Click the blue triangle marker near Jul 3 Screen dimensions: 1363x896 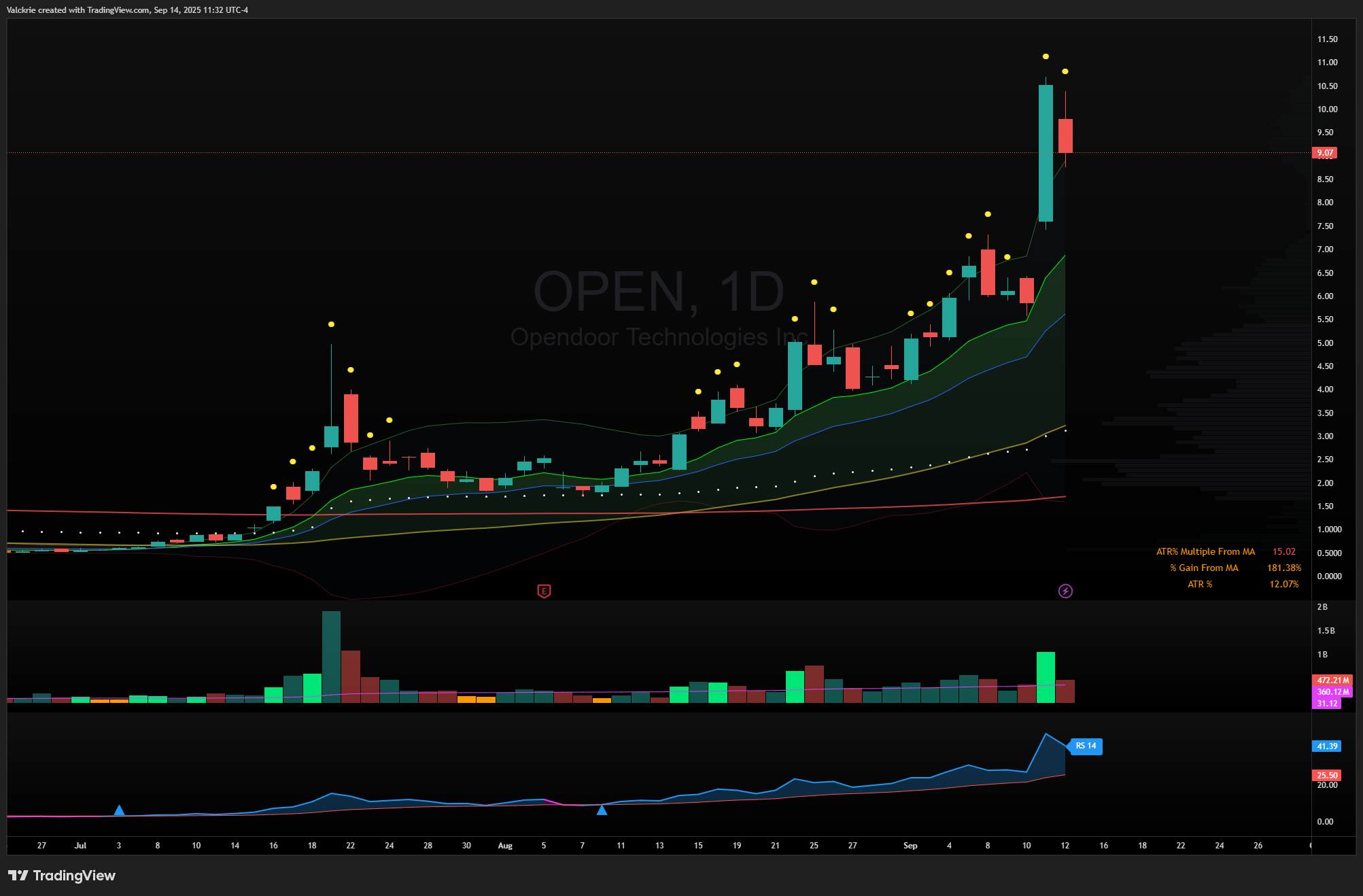119,810
